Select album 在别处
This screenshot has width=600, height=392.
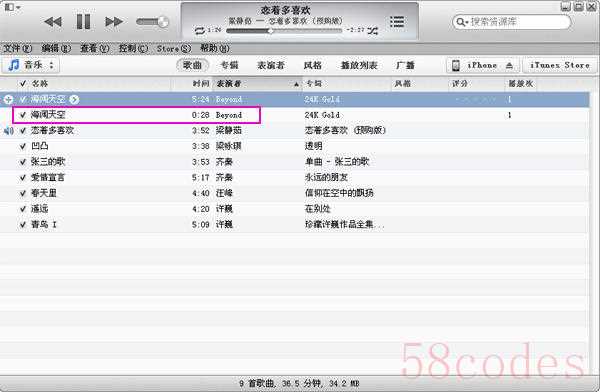(x=318, y=209)
